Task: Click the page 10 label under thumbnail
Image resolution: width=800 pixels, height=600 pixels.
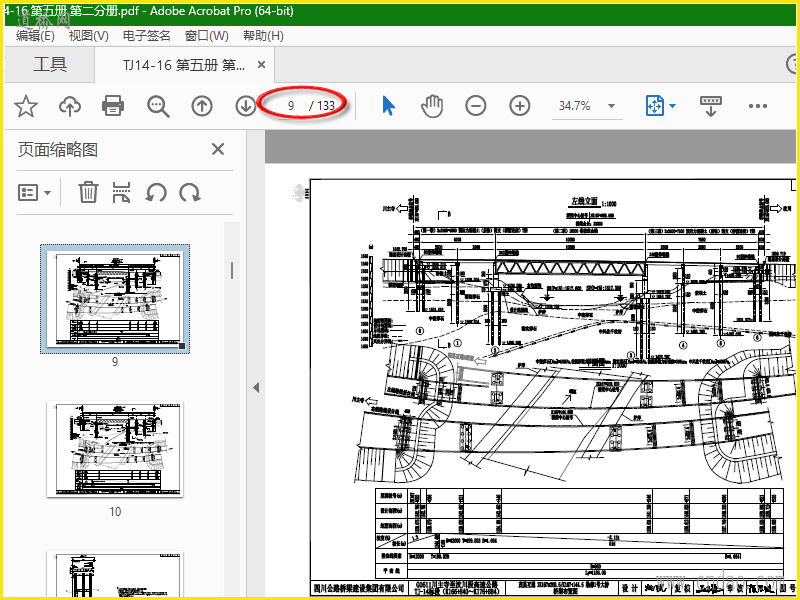Action: (x=115, y=512)
